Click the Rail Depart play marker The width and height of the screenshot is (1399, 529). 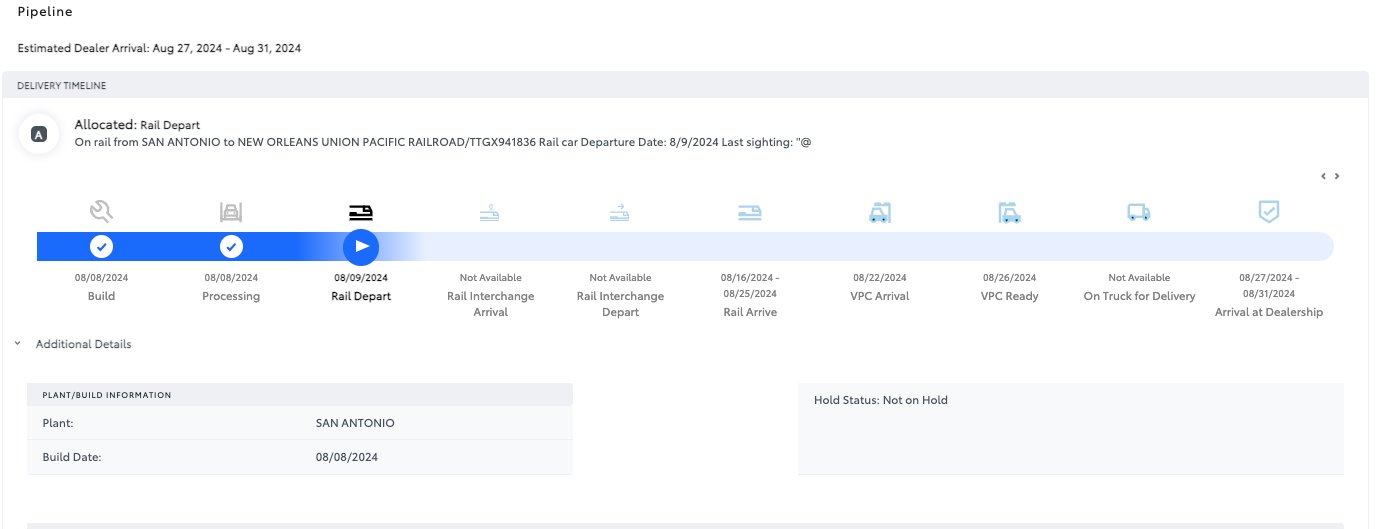(361, 246)
